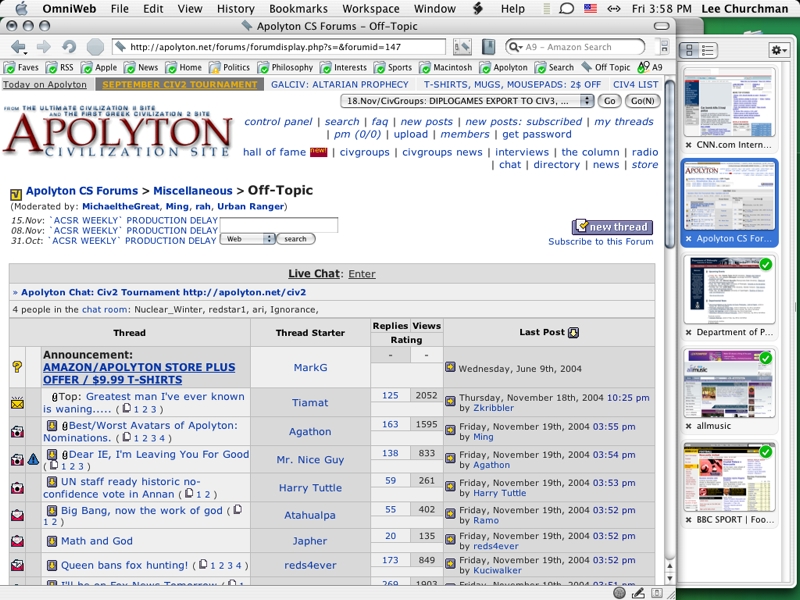800x600 pixels.
Task: Click the sort icon beside Last Post
Action: [573, 333]
